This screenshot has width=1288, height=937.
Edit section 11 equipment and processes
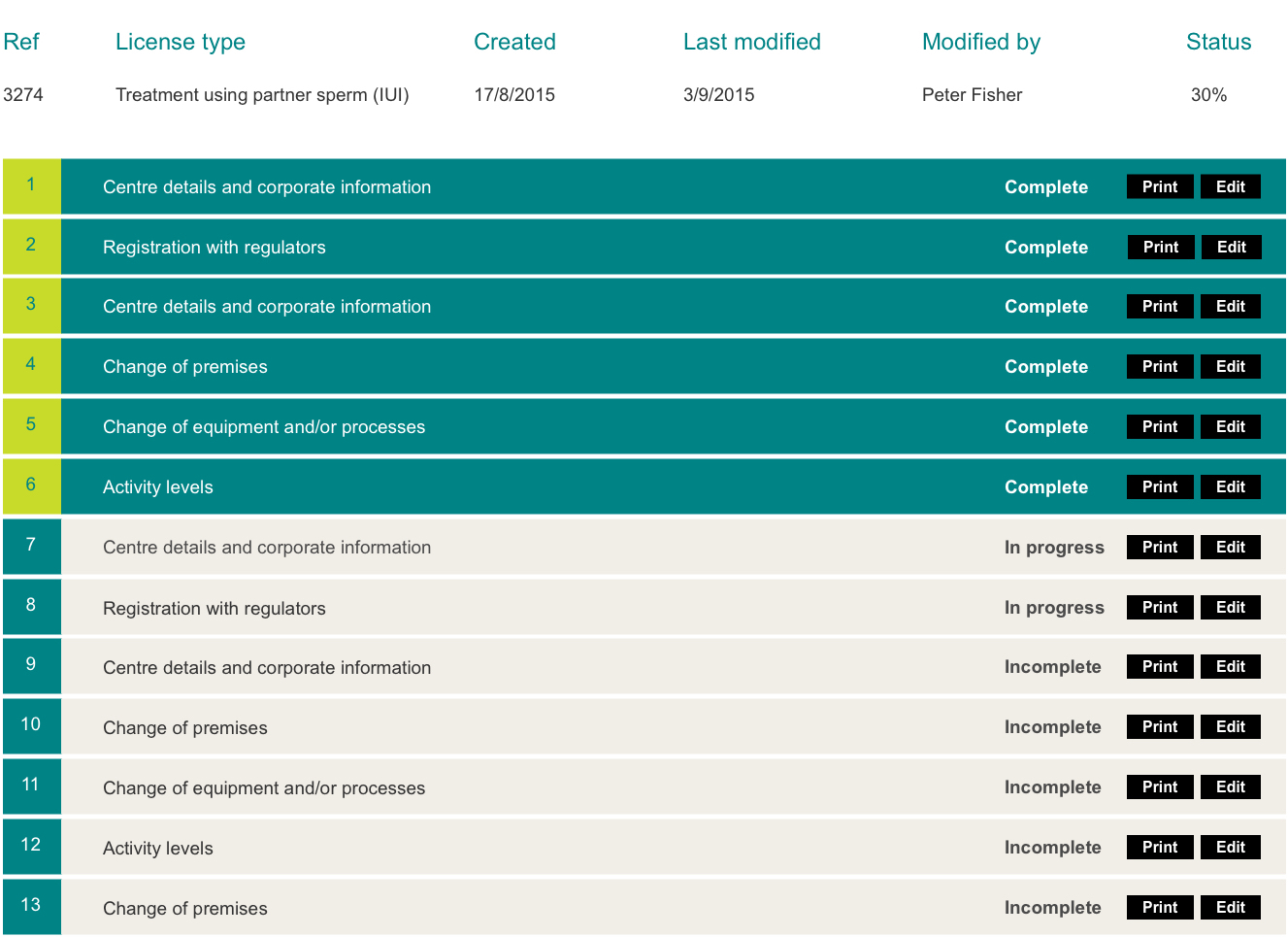tap(1230, 786)
